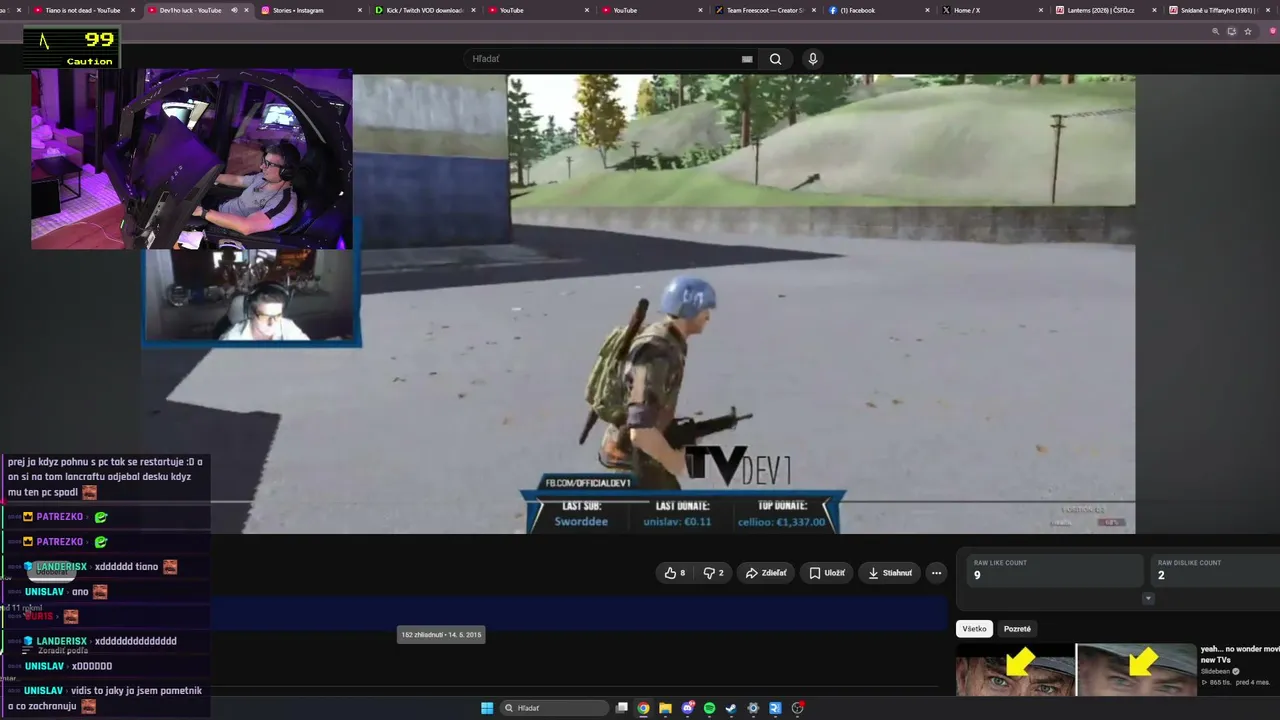Open Task View on the taskbar
The image size is (1280, 720).
tap(622, 708)
